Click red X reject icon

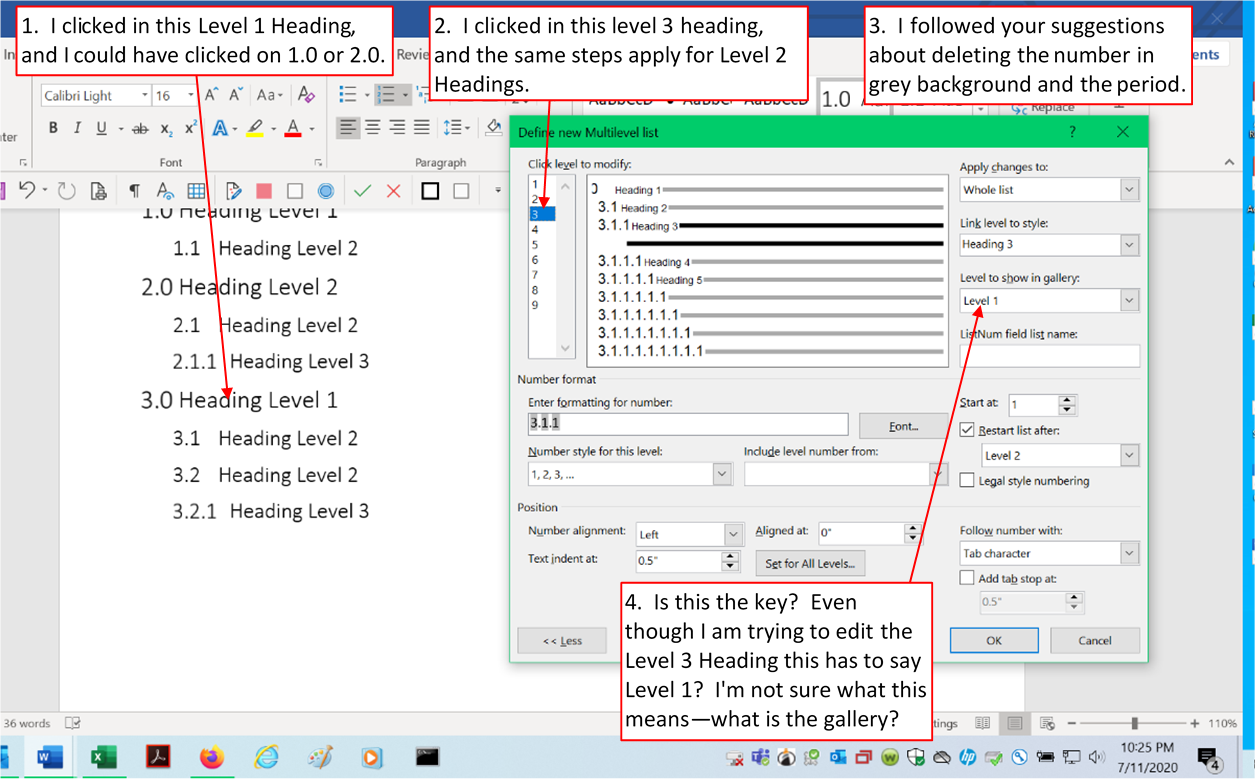[x=394, y=191]
